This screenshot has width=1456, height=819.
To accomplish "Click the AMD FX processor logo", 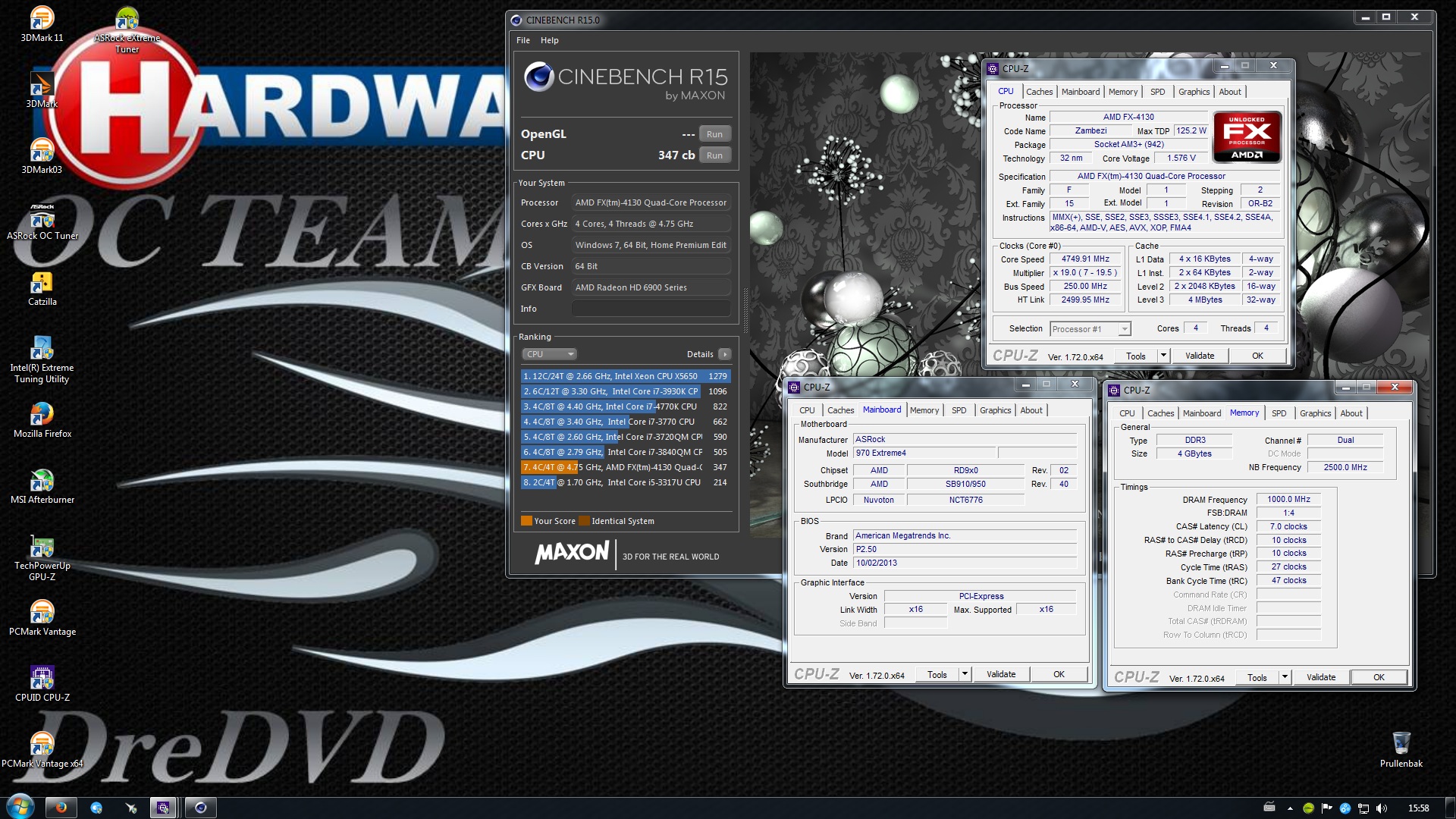I will pos(1247,137).
